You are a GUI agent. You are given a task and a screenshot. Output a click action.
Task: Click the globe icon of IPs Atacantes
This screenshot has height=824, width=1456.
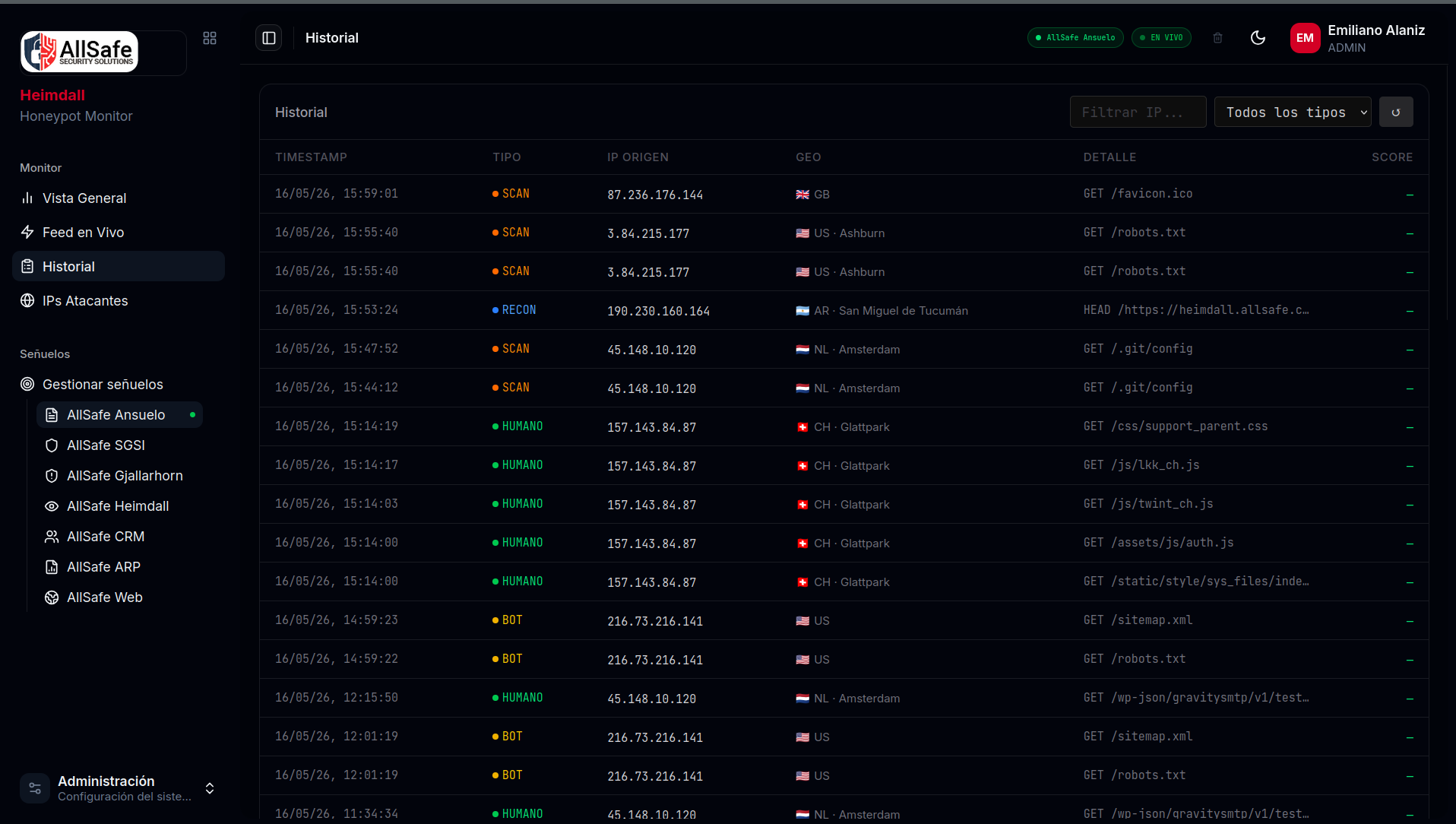pos(27,301)
